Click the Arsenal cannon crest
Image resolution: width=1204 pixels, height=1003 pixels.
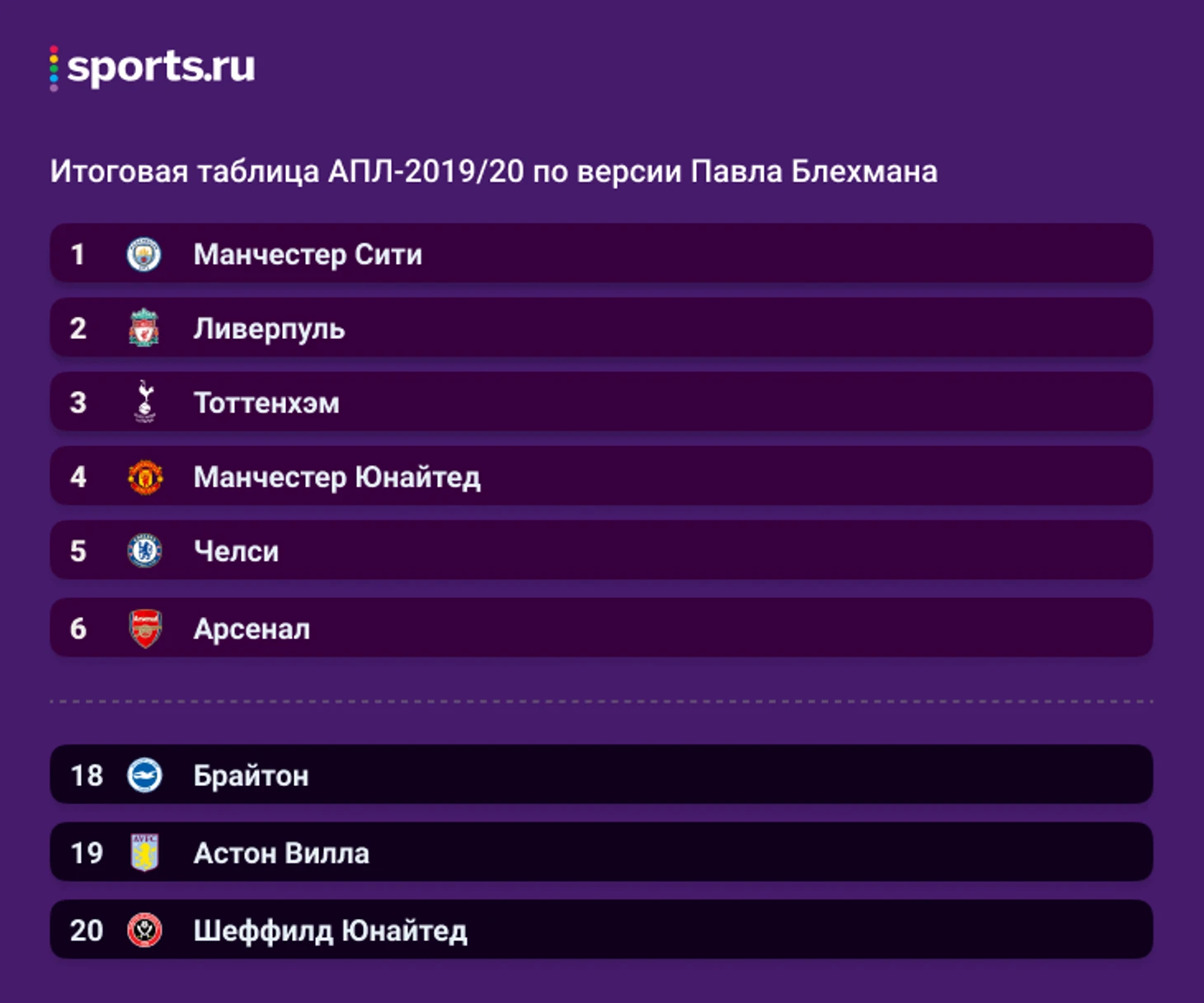point(145,629)
